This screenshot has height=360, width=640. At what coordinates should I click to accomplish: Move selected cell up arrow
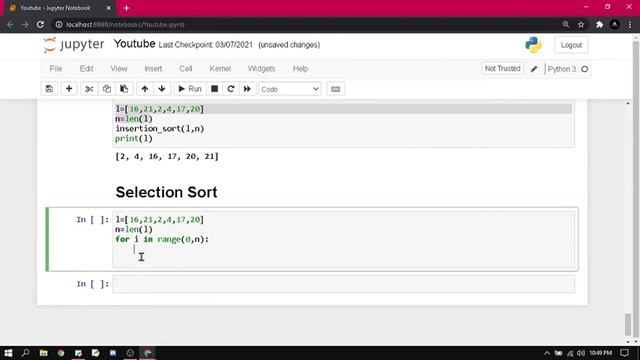(144, 89)
